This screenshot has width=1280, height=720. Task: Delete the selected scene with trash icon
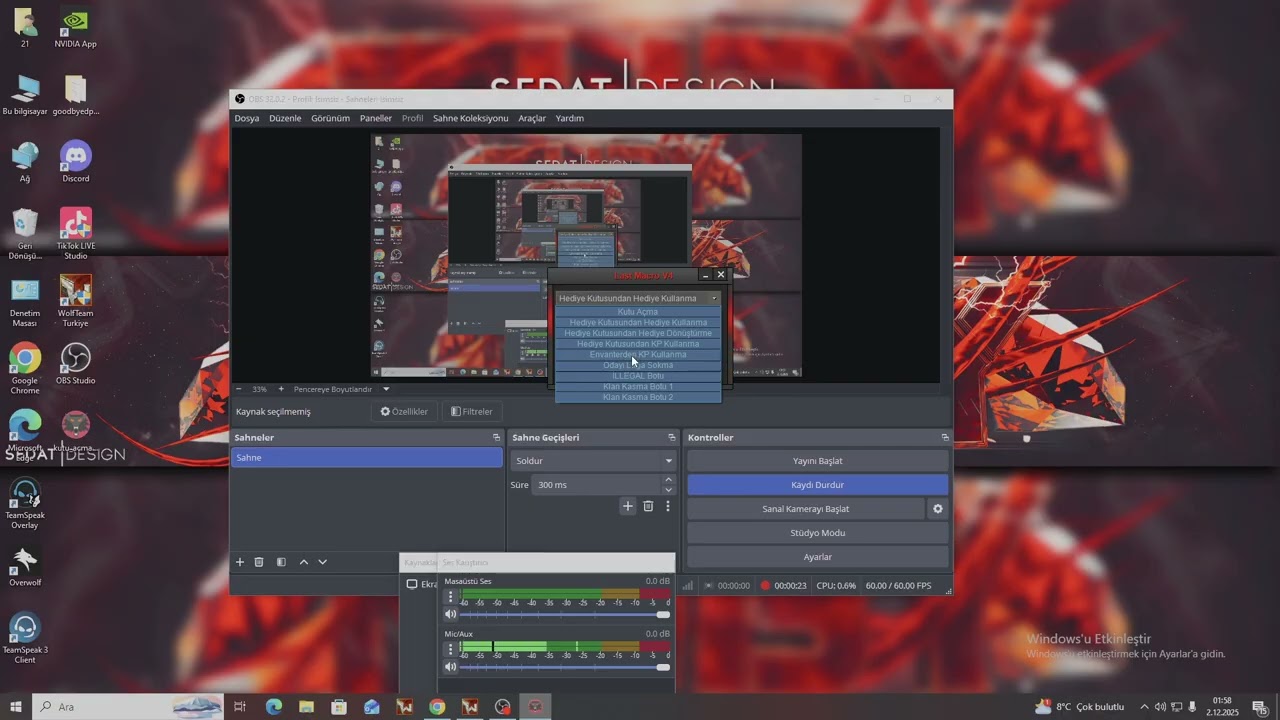[x=259, y=562]
